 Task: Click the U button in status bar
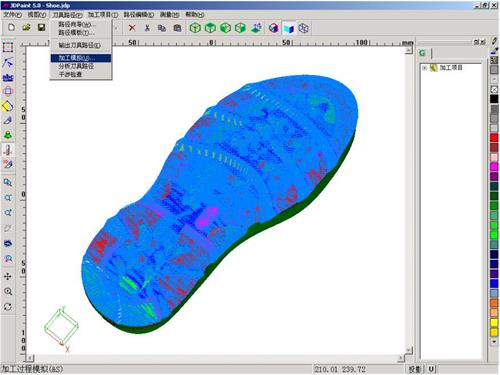coord(431,369)
